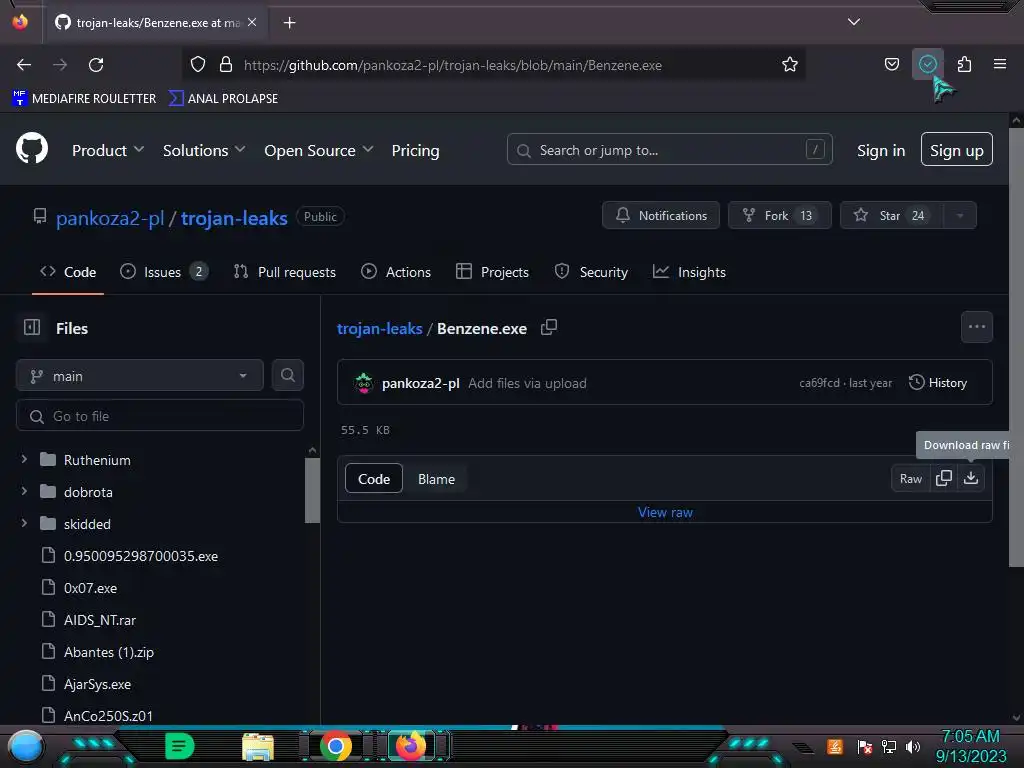Open the Solutions dropdown menu
The width and height of the screenshot is (1024, 768).
tap(204, 150)
